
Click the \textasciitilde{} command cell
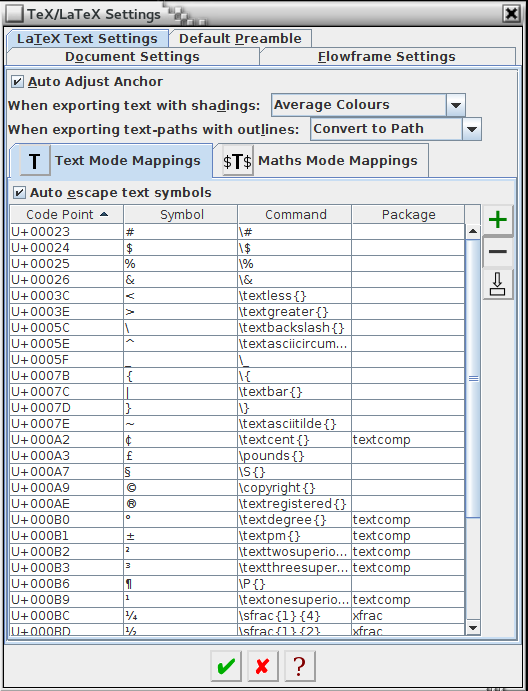point(295,424)
